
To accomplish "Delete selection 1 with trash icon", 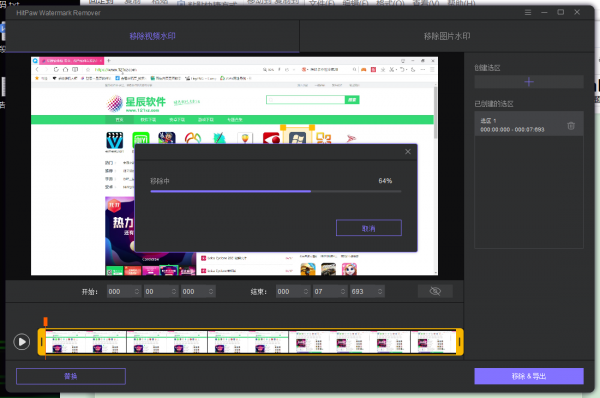I will [571, 126].
